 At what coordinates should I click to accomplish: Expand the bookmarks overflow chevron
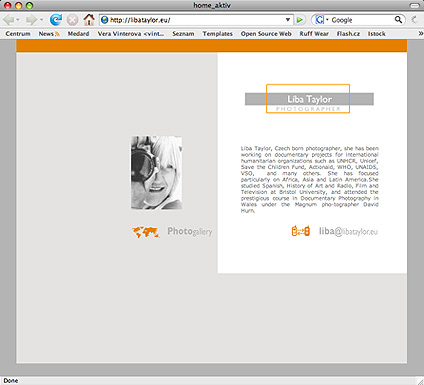click(x=421, y=33)
